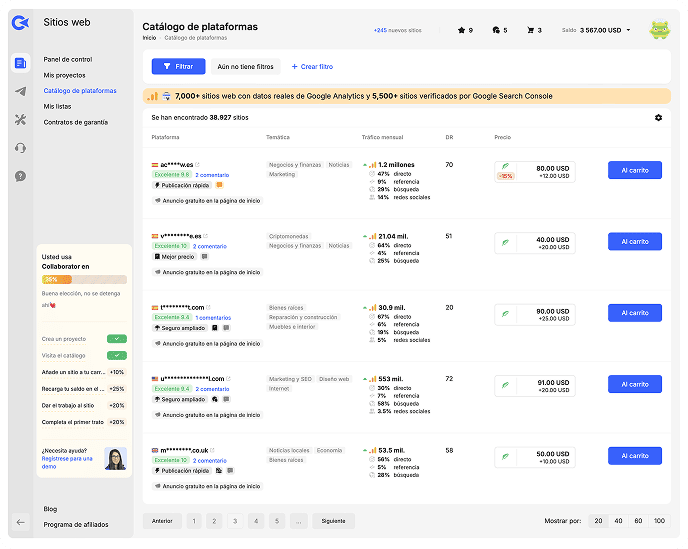Click the blue Filtrar button
The image size is (688, 549).
pos(178,66)
